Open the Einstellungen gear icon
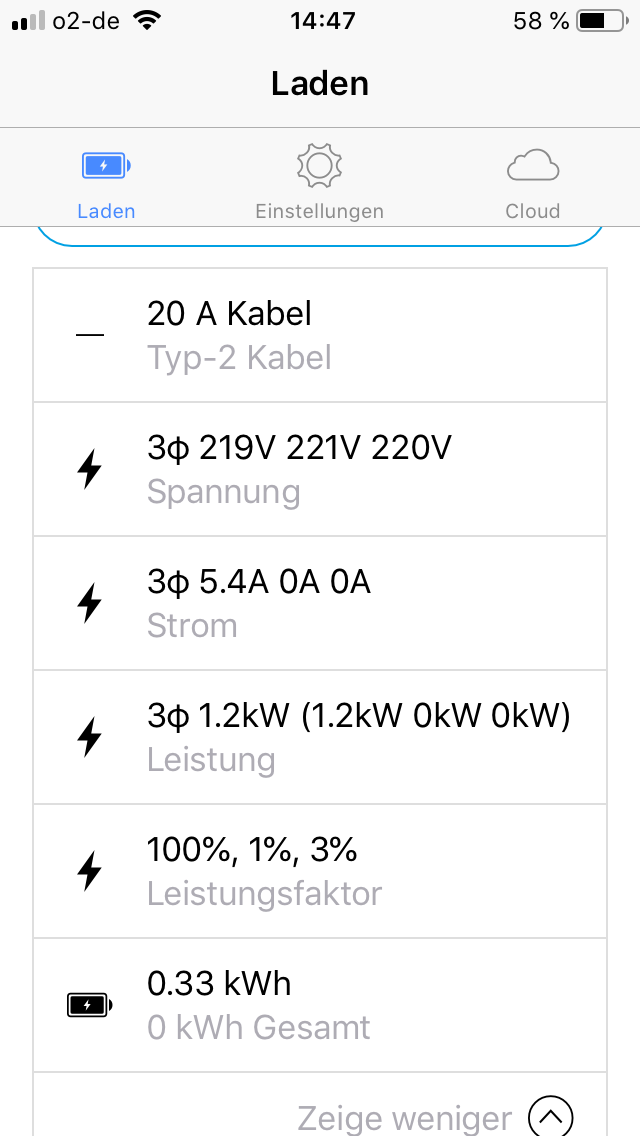Screen dimensions: 640x1136 click(x=320, y=166)
